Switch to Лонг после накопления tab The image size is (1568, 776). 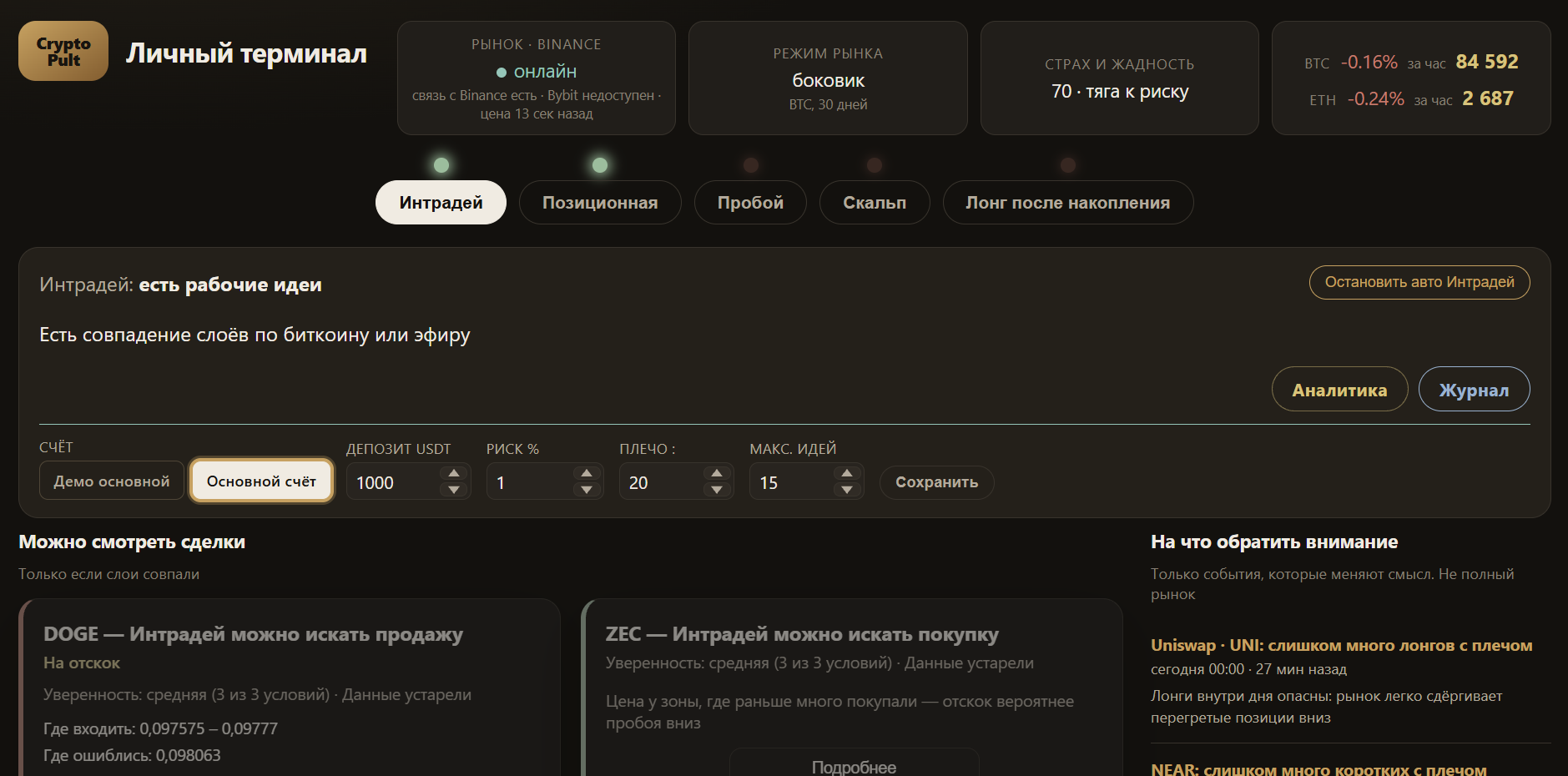(1068, 203)
